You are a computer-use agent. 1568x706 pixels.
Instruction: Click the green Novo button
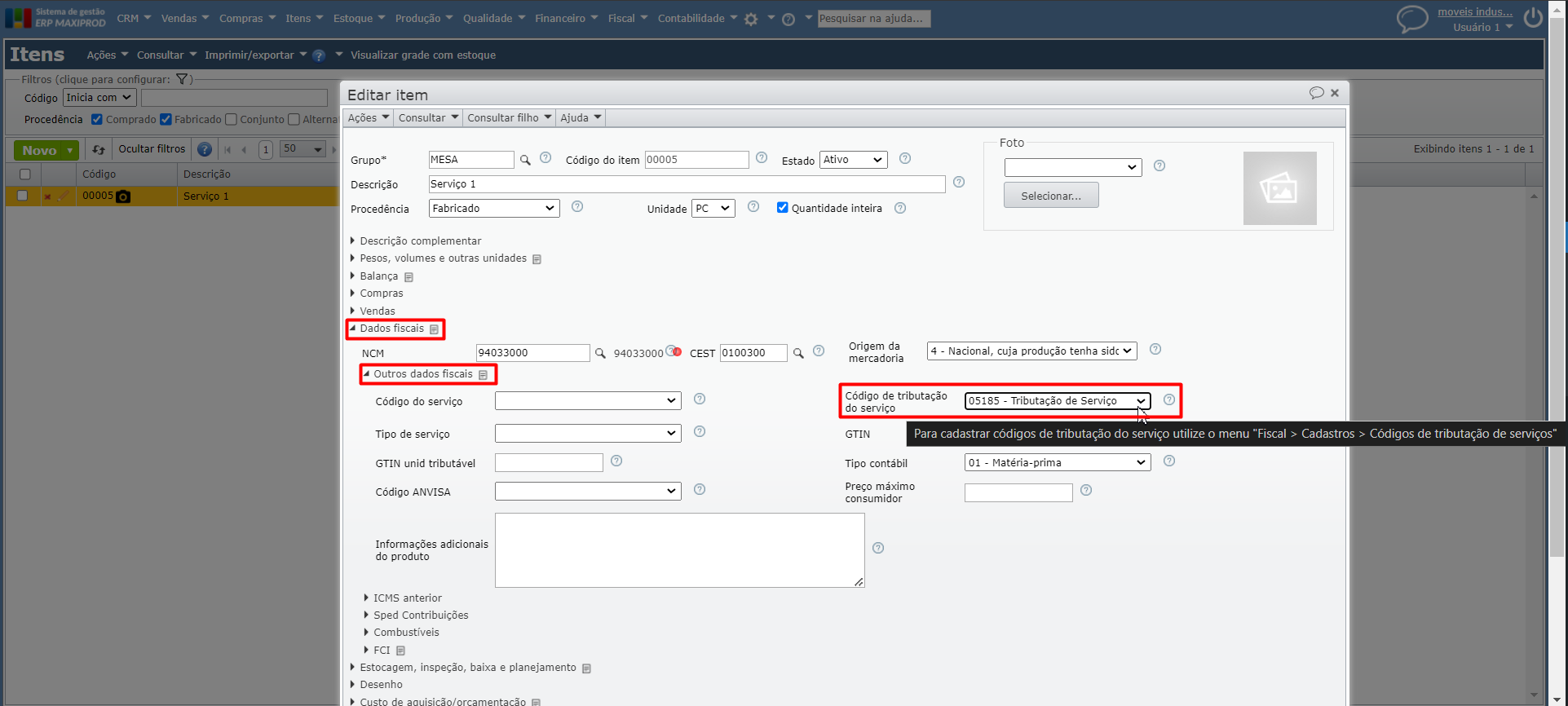(39, 150)
